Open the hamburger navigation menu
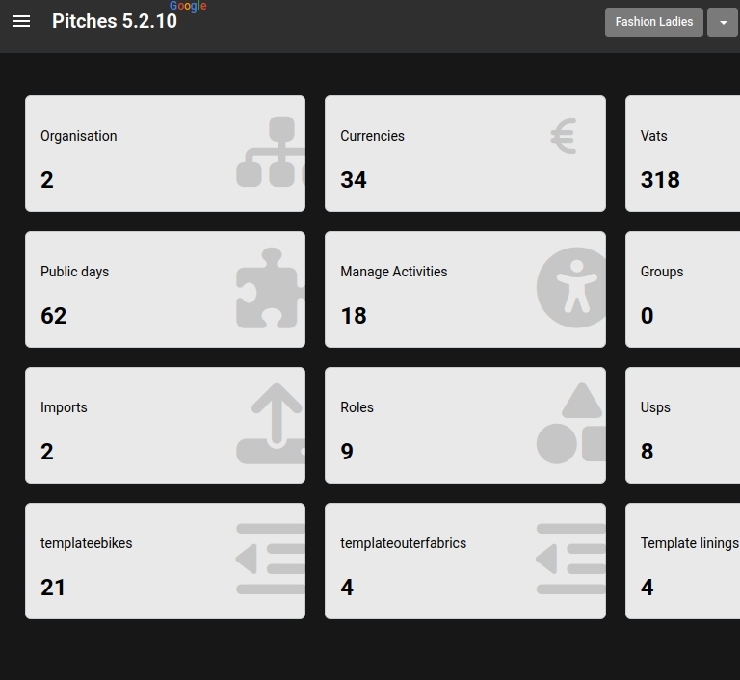This screenshot has width=740, height=680. (21, 21)
